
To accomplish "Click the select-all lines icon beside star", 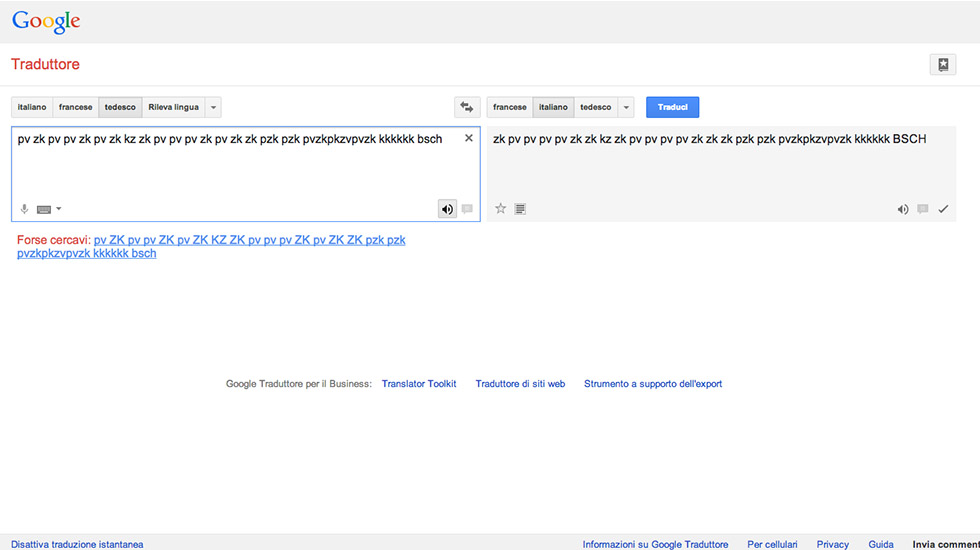I will click(520, 209).
